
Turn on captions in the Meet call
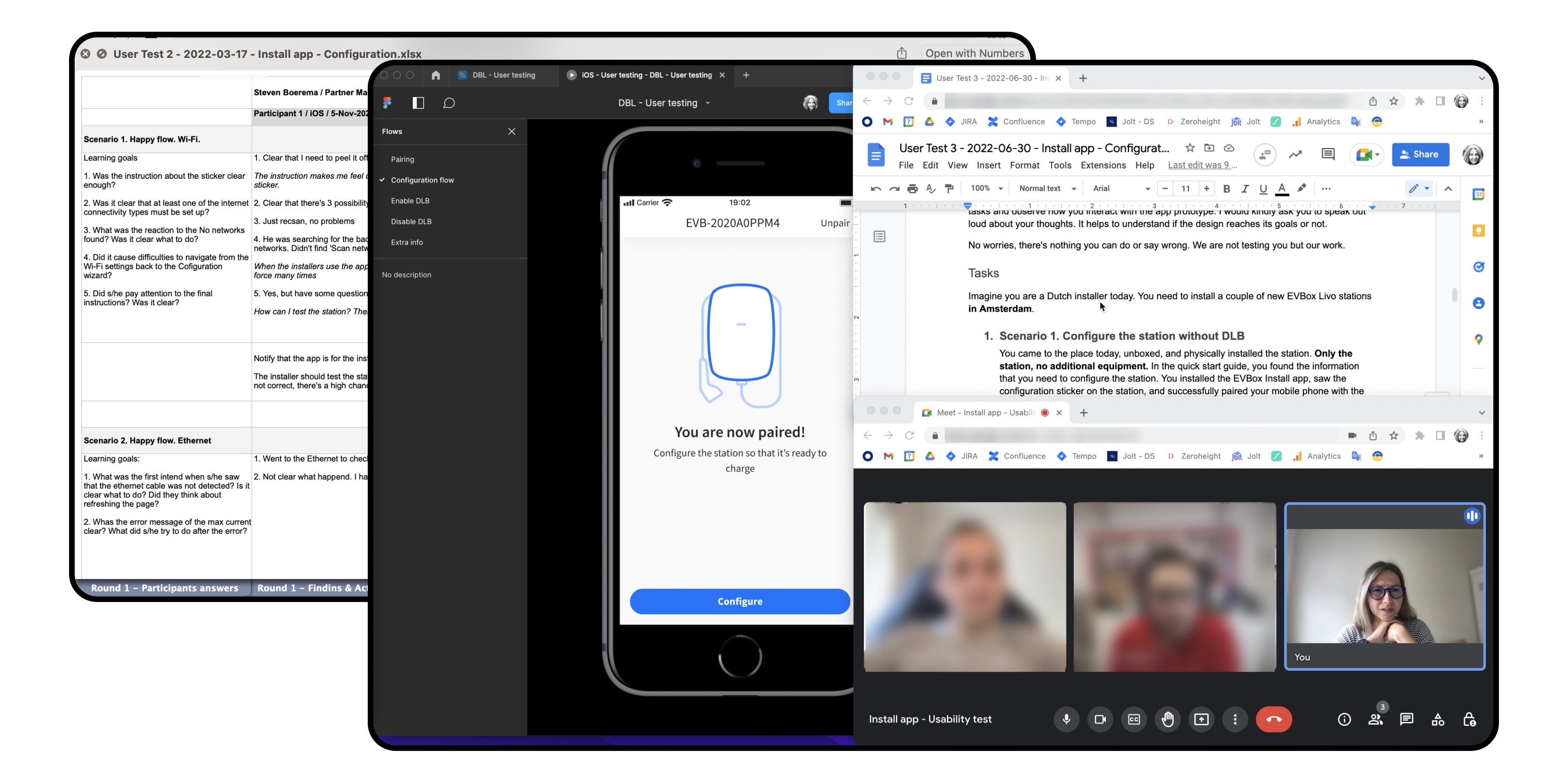pyautogui.click(x=1134, y=719)
